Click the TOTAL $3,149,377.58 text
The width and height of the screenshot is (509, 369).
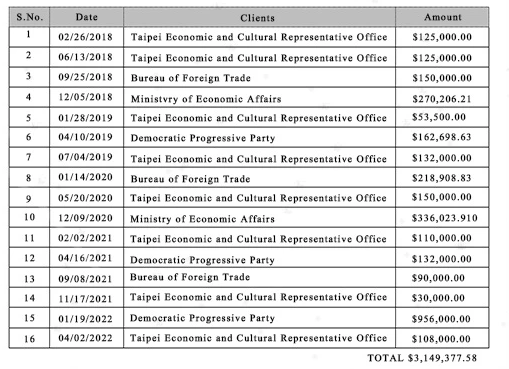point(422,358)
